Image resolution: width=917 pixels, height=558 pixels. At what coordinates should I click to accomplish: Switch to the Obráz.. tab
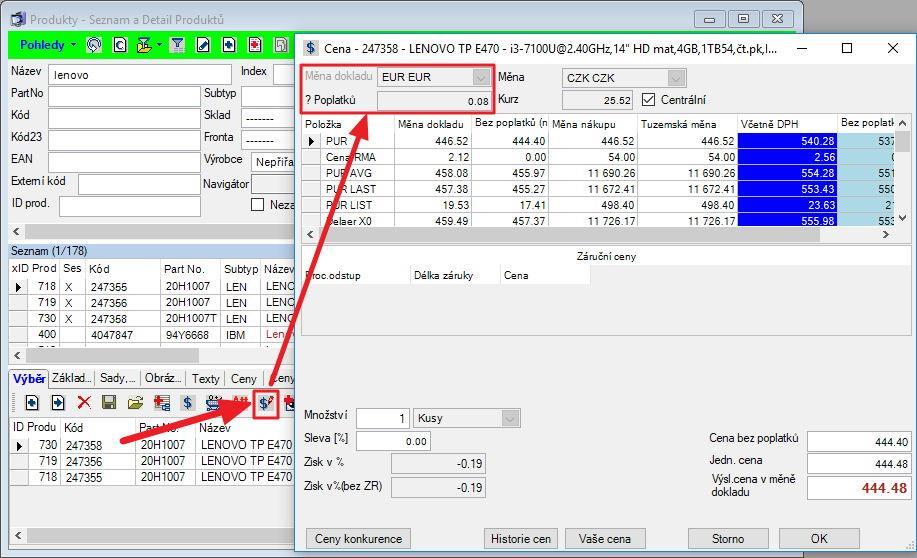pyautogui.click(x=163, y=378)
